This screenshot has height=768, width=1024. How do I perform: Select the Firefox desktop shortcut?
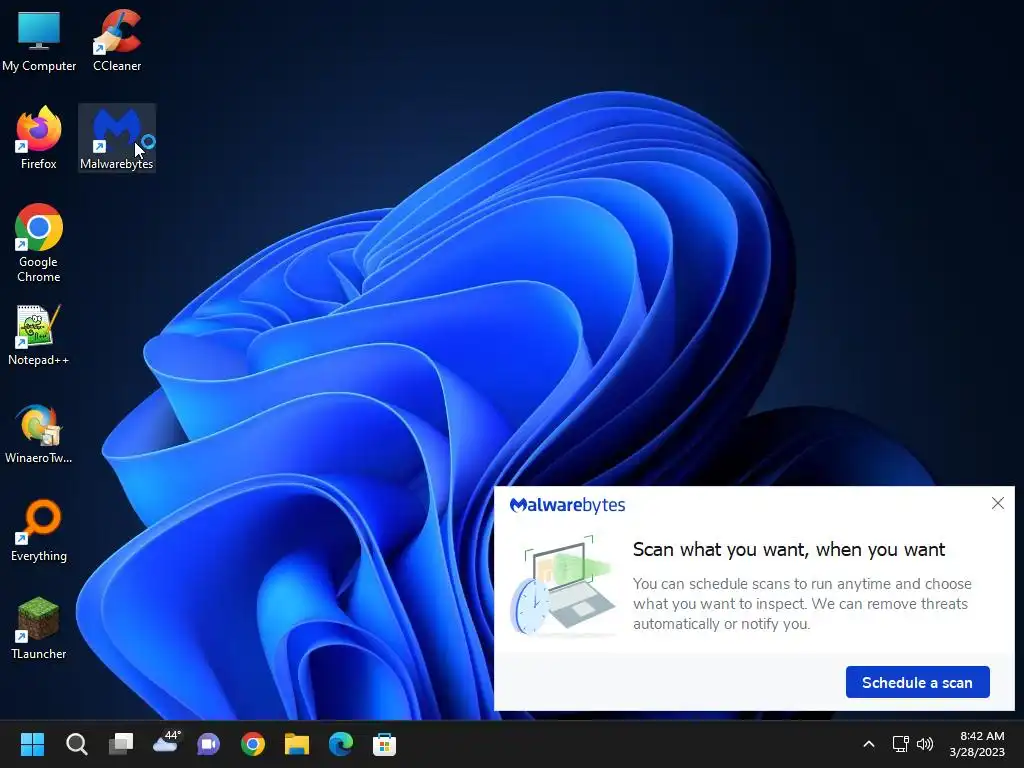(x=39, y=138)
